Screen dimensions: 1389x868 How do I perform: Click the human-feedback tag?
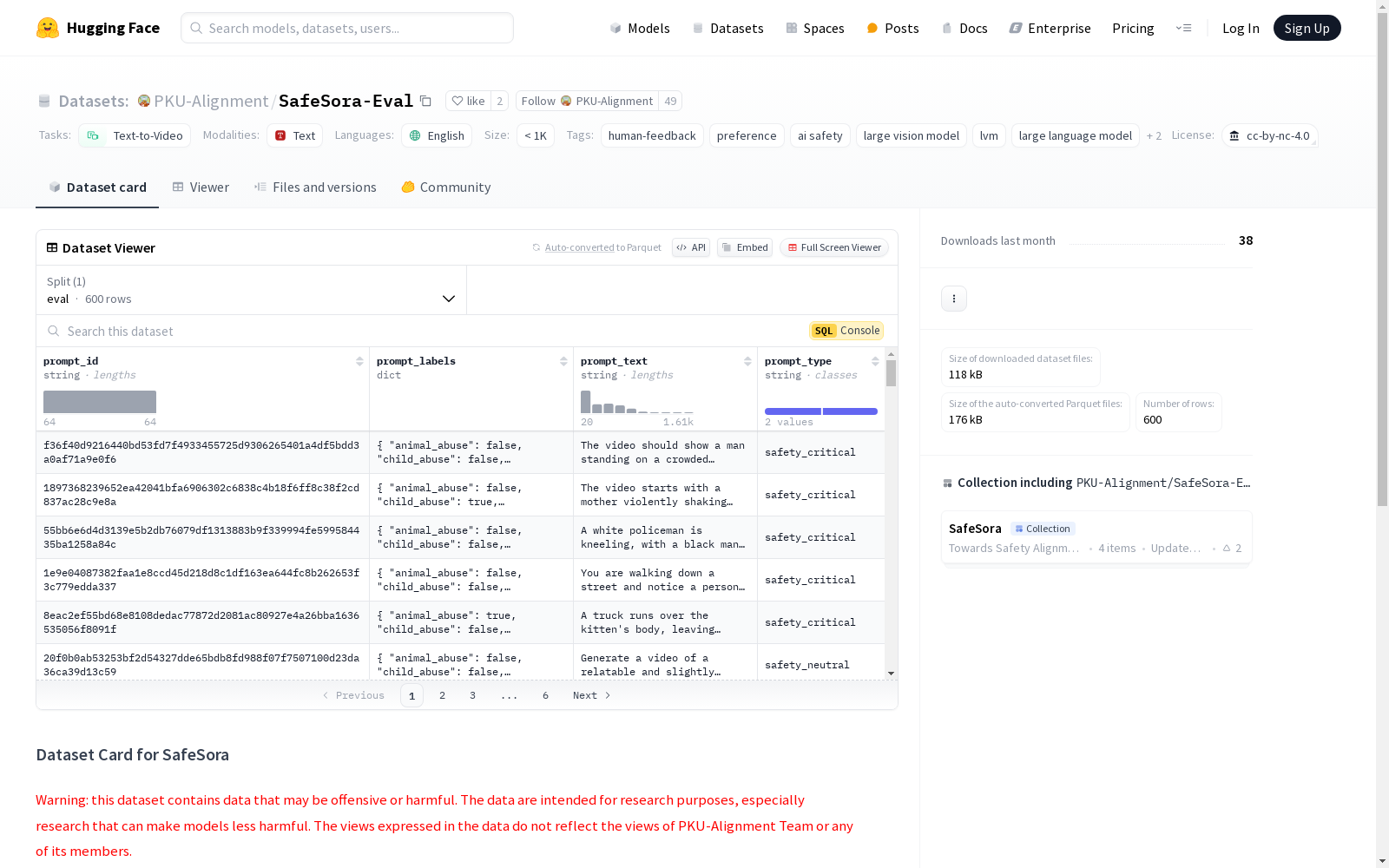tap(652, 135)
